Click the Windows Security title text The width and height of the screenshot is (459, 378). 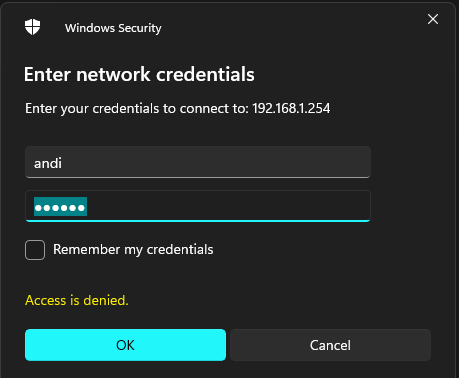pos(113,28)
